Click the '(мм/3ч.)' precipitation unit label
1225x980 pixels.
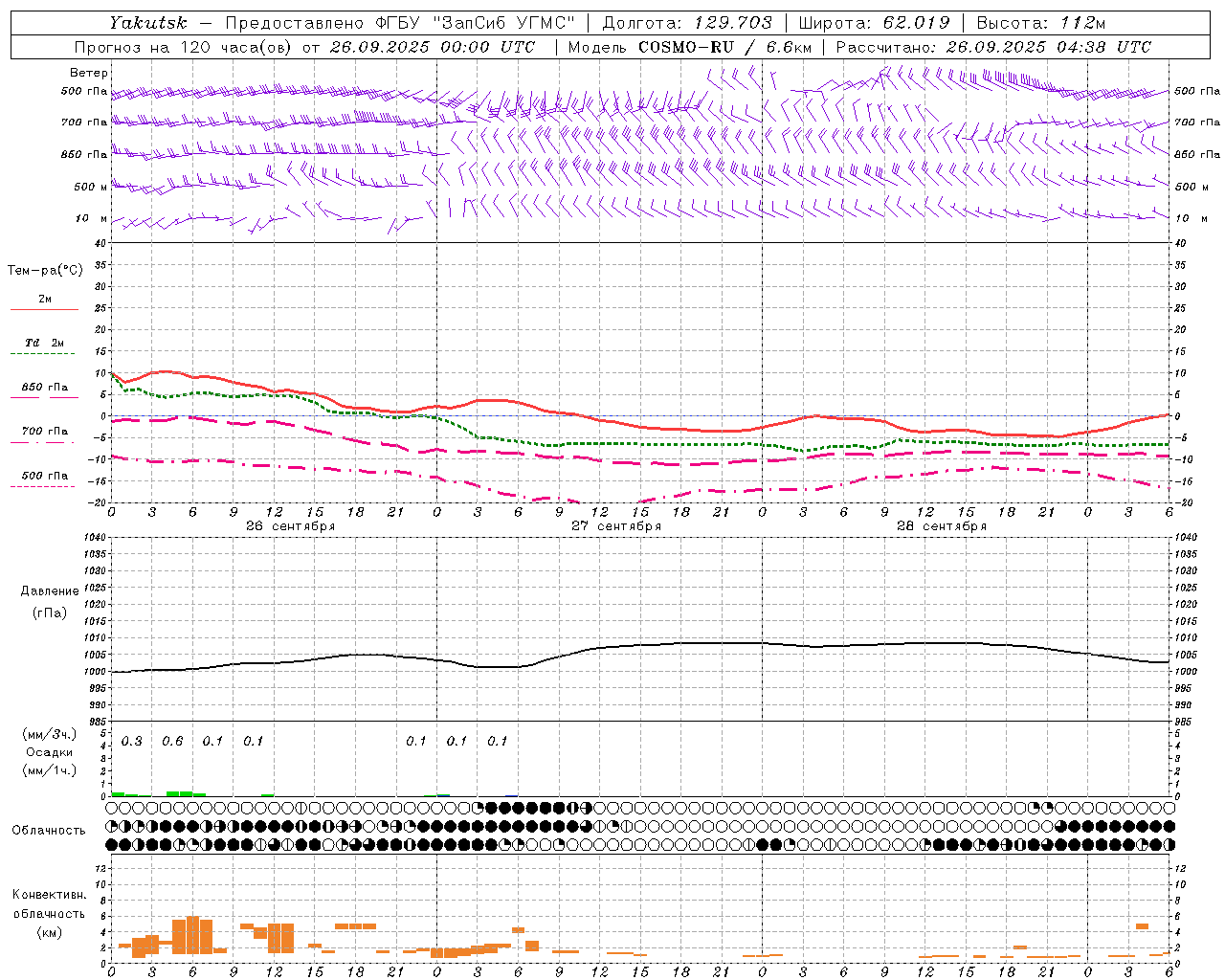[50, 734]
